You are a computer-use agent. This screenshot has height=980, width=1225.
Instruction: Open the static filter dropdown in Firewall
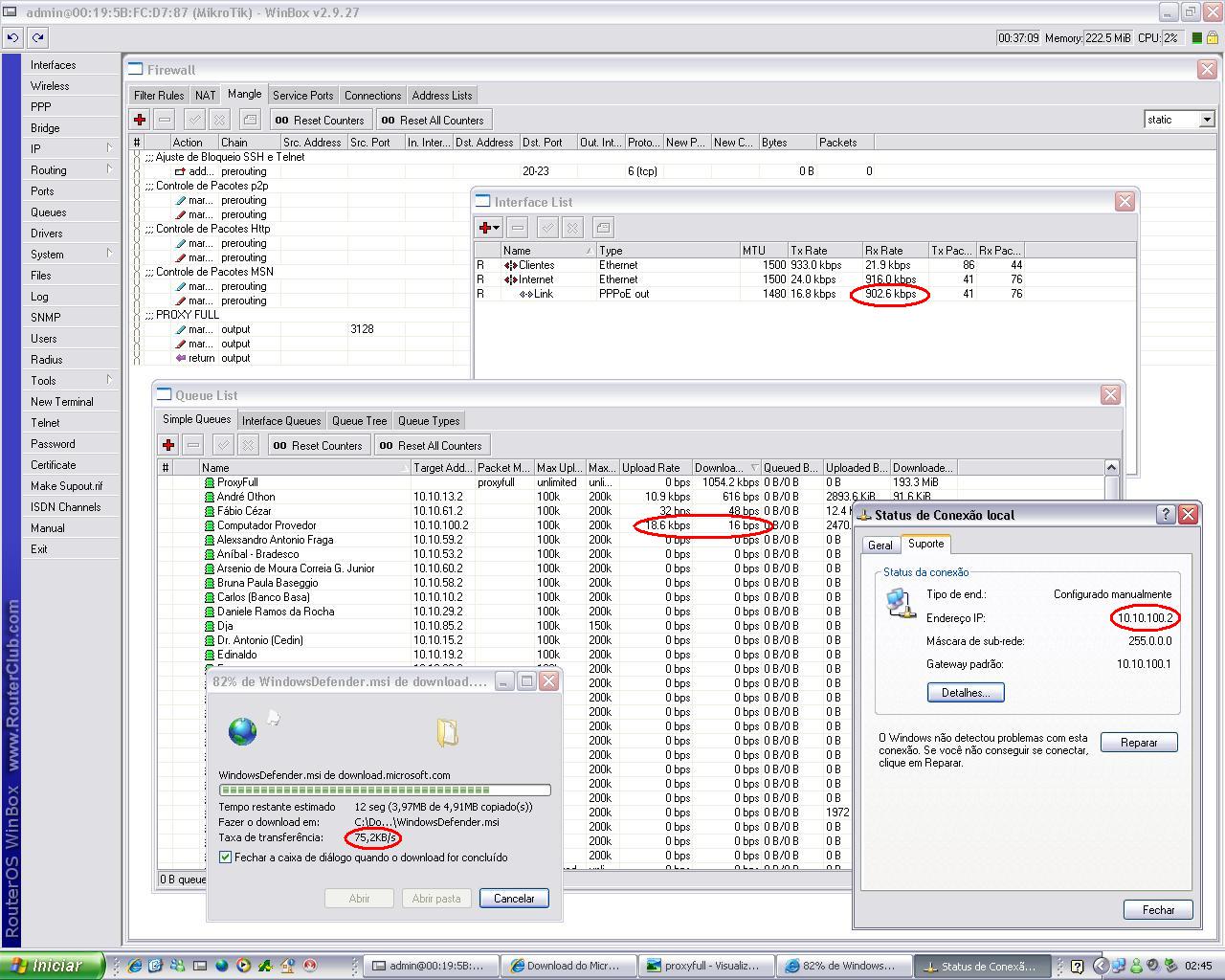pyautogui.click(x=1206, y=120)
